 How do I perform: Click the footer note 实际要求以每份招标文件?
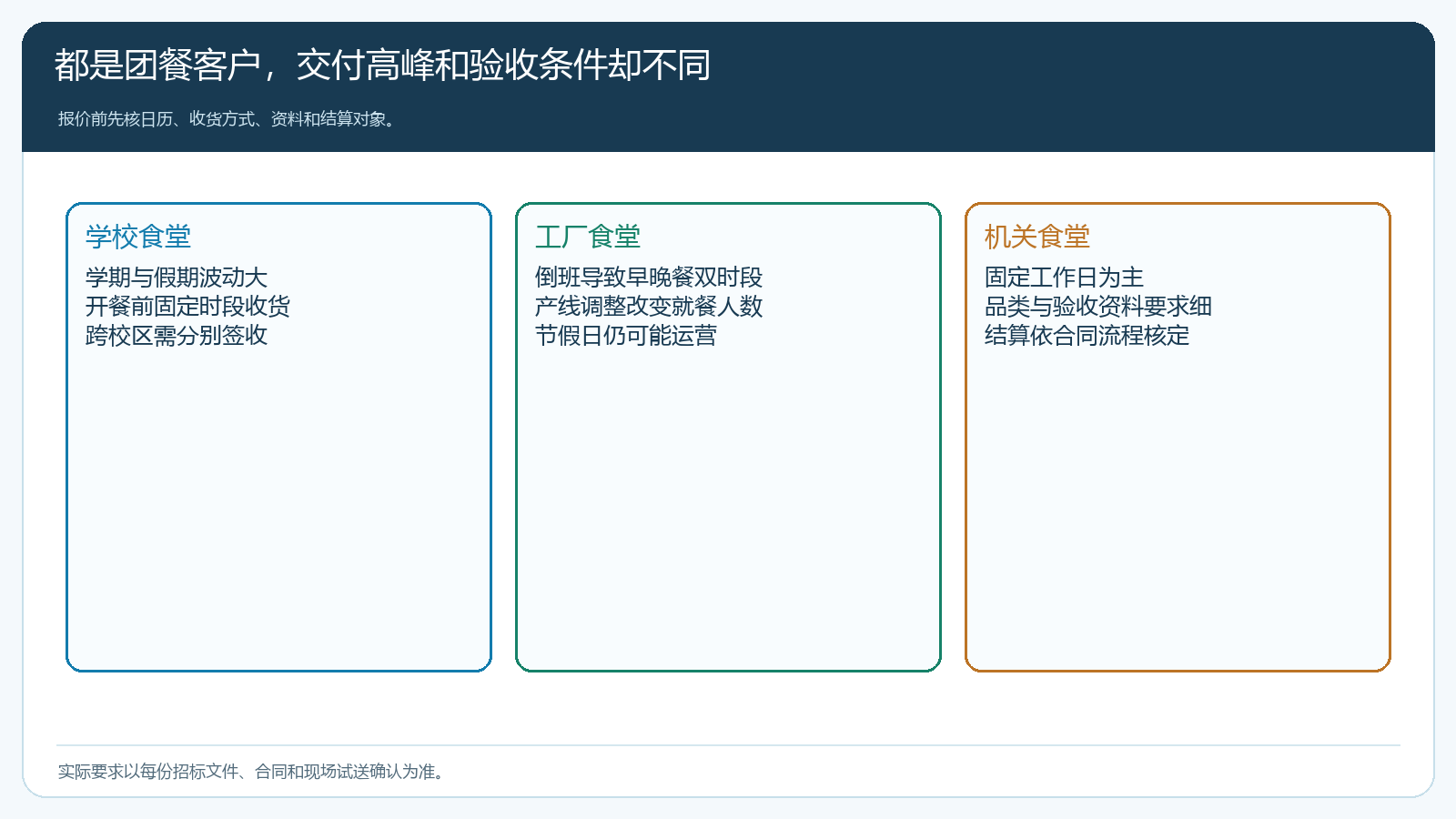pyautogui.click(x=252, y=772)
